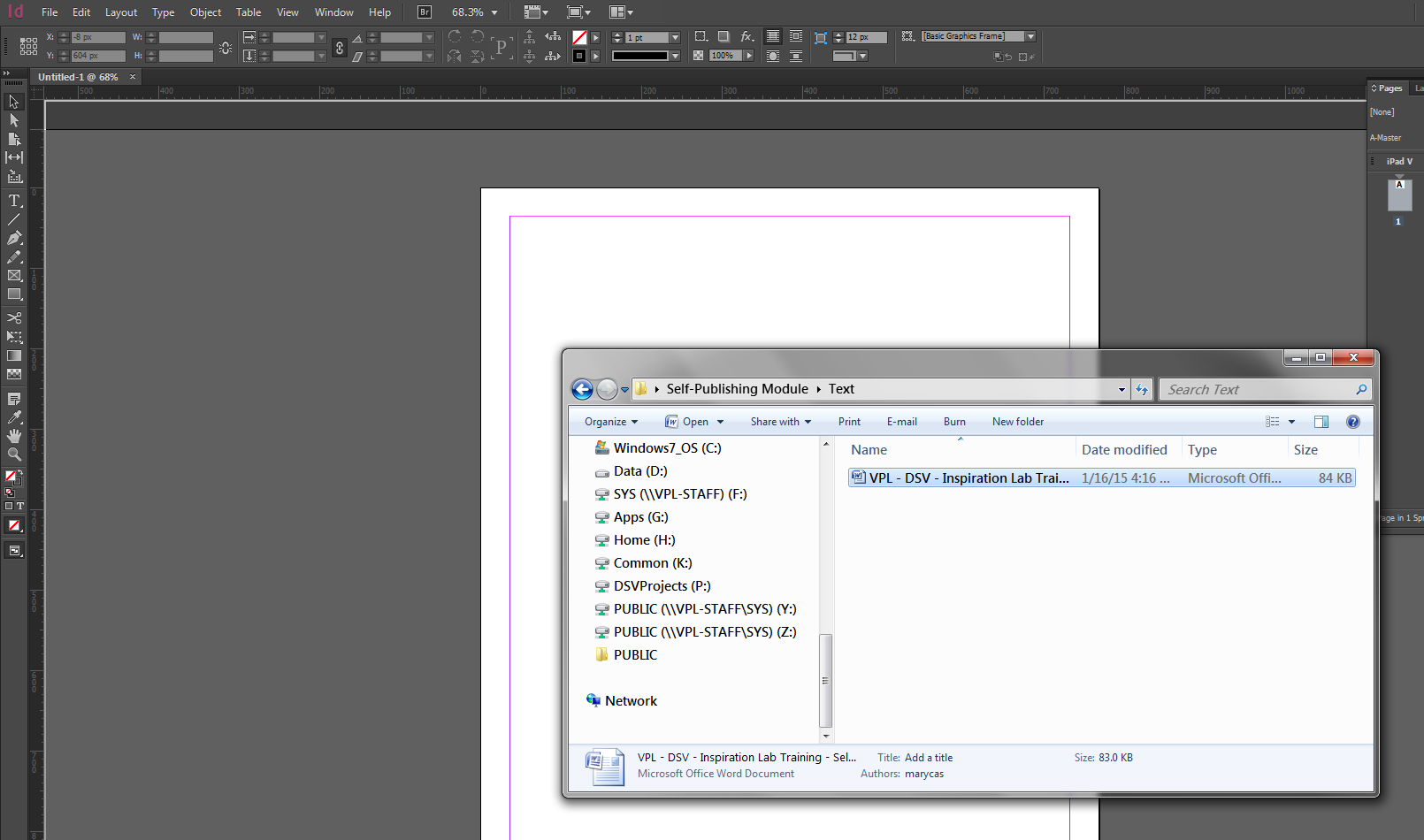Select the Rectangle tool
Image resolution: width=1424 pixels, height=840 pixels.
(14, 294)
